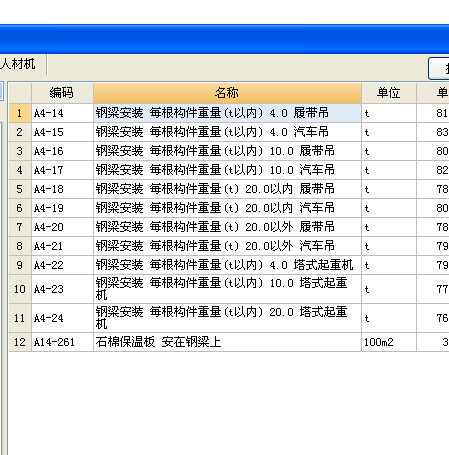Select name 钢梁安装 20.0以内 履带吊
Viewport: 449px width, 455px height.
click(x=227, y=189)
